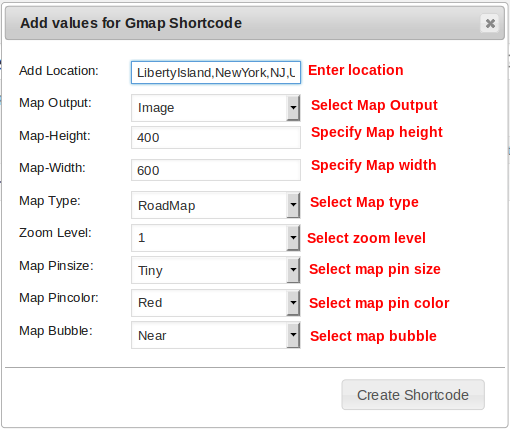Image resolution: width=510 pixels, height=429 pixels.
Task: Expand the Map Type RoadMap dropdown
Action: [x=216, y=205]
